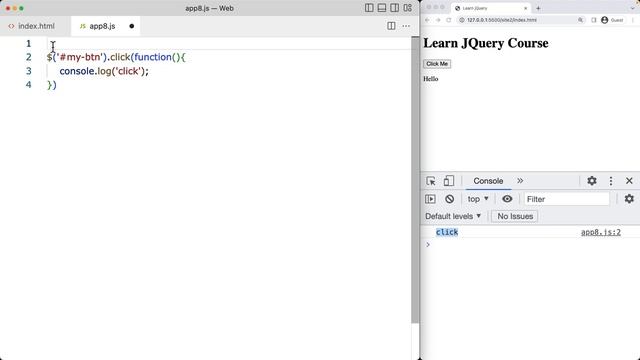Click the console Filter input field
The height and width of the screenshot is (360, 640).
click(567, 199)
